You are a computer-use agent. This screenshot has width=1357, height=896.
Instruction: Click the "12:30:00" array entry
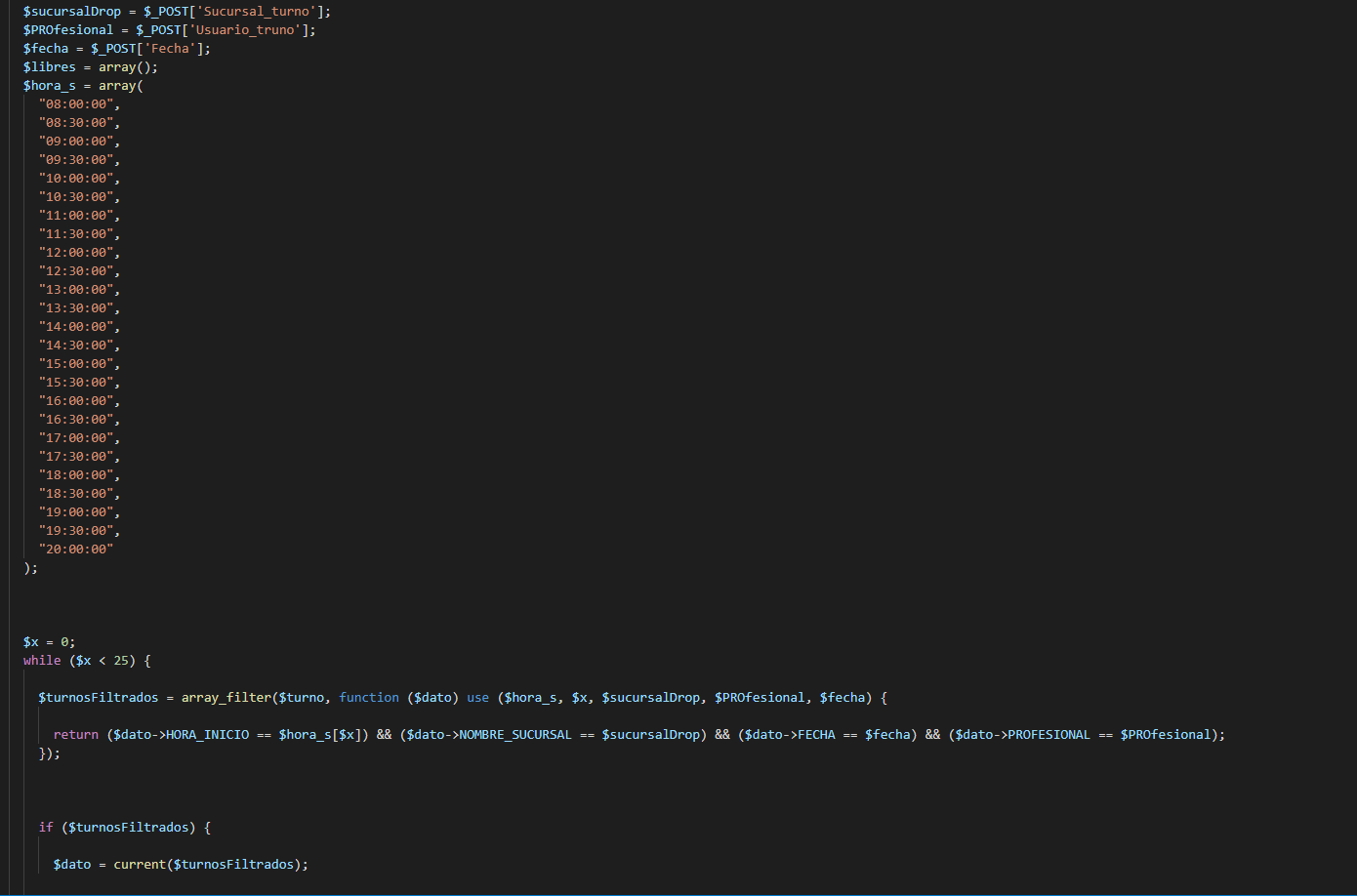[x=76, y=271]
